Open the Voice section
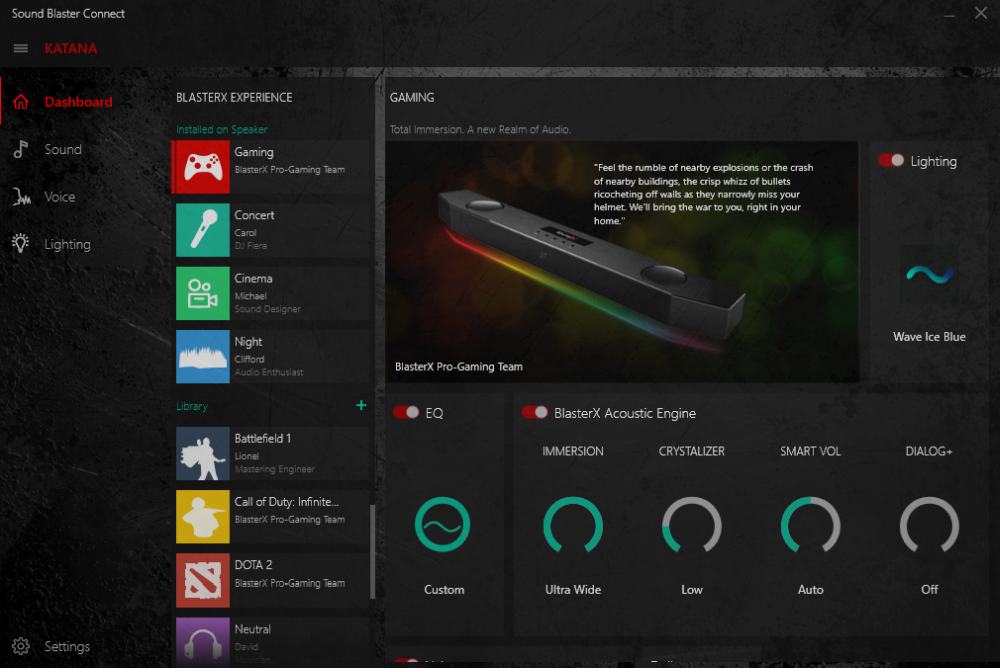The width and height of the screenshot is (1000, 668). click(x=59, y=197)
